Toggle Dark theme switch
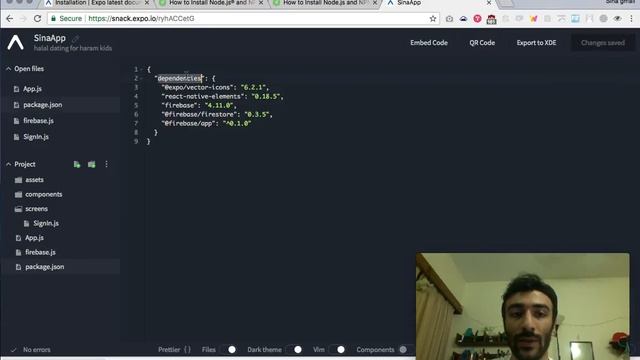This screenshot has width=640, height=360. pyautogui.click(x=294, y=349)
